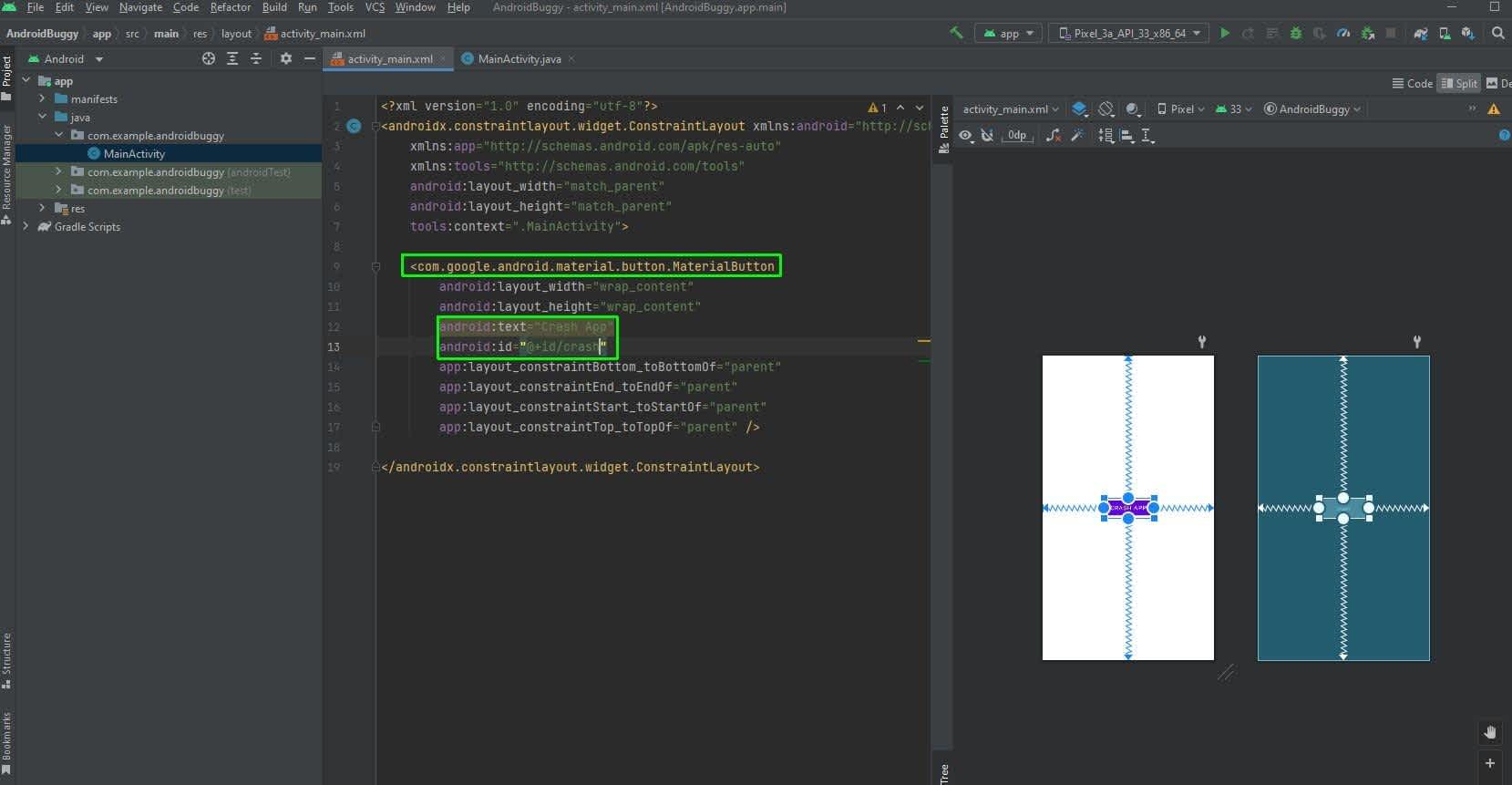Open Search Everywhere magnifier icon
The width and height of the screenshot is (1512, 785).
1497,33
